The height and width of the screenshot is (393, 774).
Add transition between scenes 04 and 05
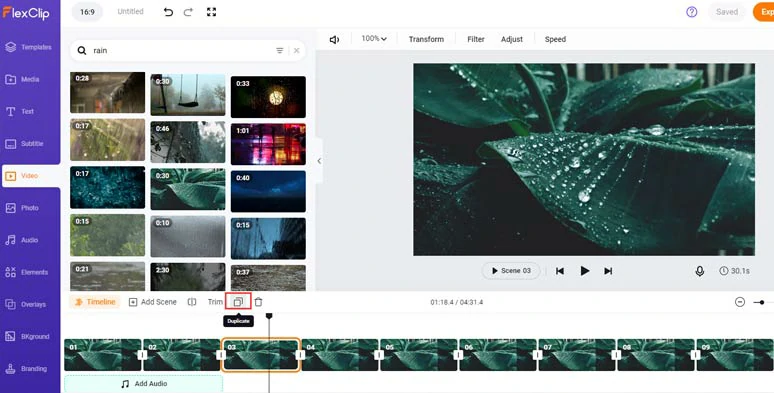(x=379, y=354)
